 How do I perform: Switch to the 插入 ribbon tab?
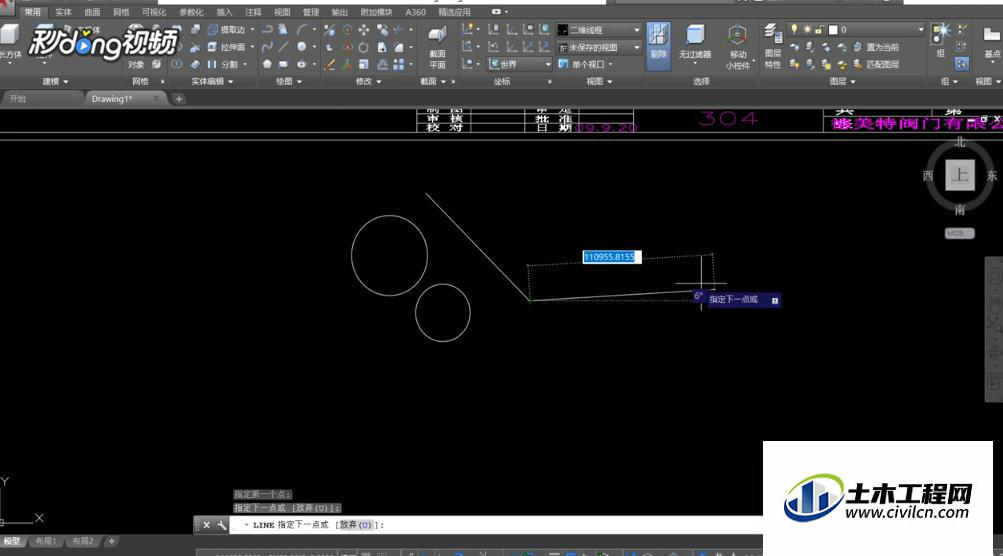click(225, 12)
